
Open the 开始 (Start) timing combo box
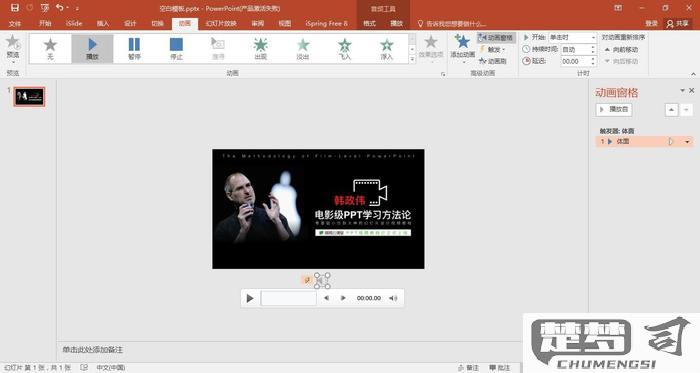[x=573, y=37]
